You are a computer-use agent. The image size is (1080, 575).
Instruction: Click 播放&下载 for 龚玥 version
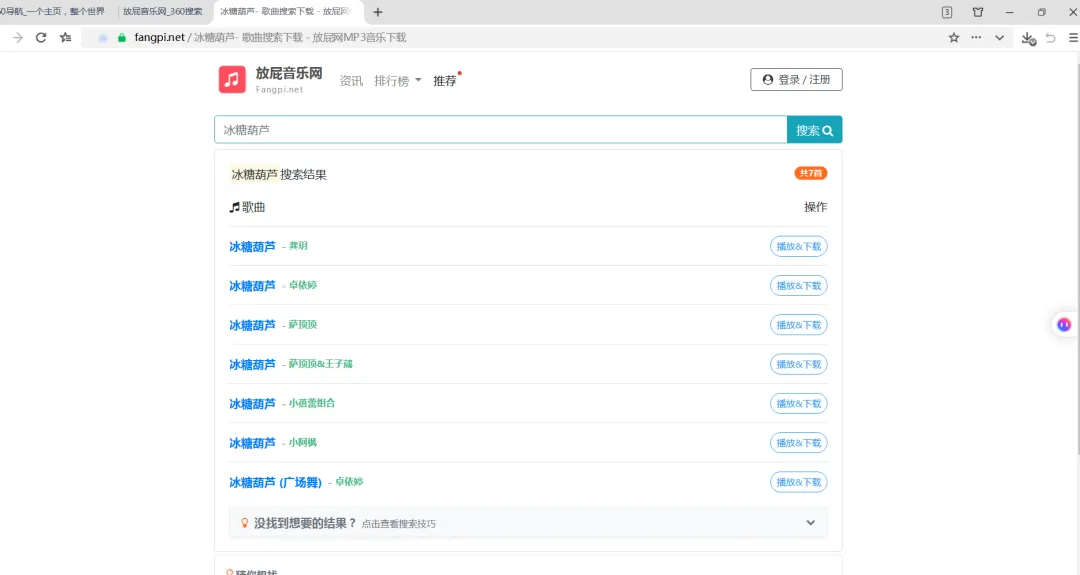pos(798,247)
